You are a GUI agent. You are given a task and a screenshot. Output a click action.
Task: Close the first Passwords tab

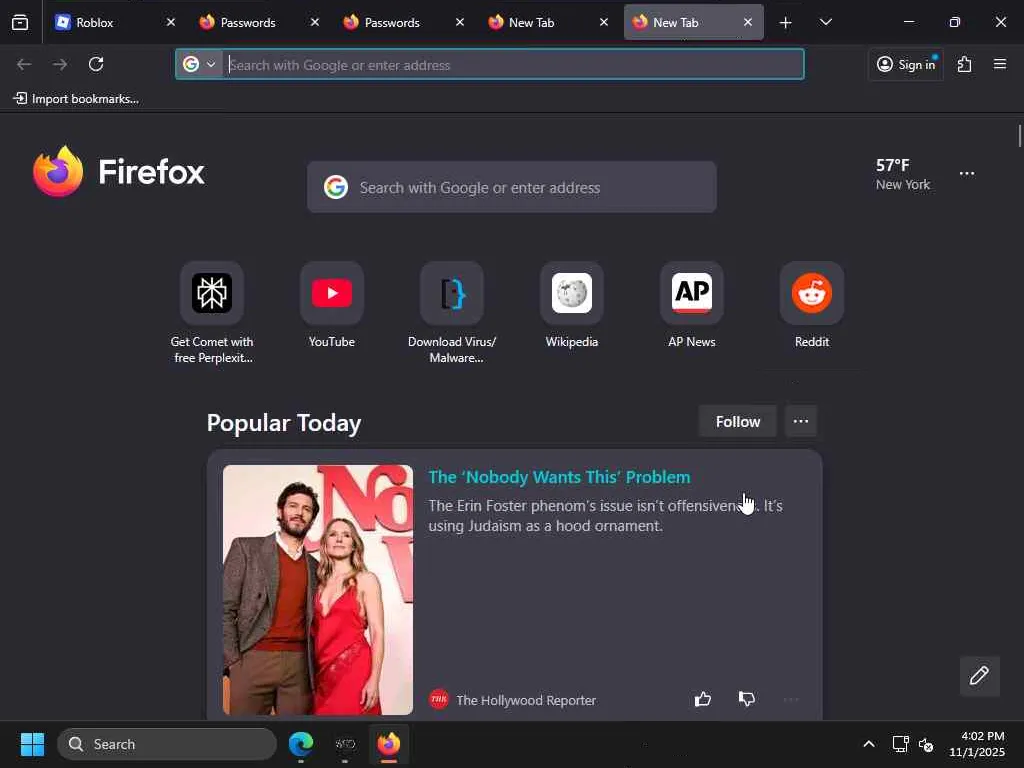coord(315,22)
